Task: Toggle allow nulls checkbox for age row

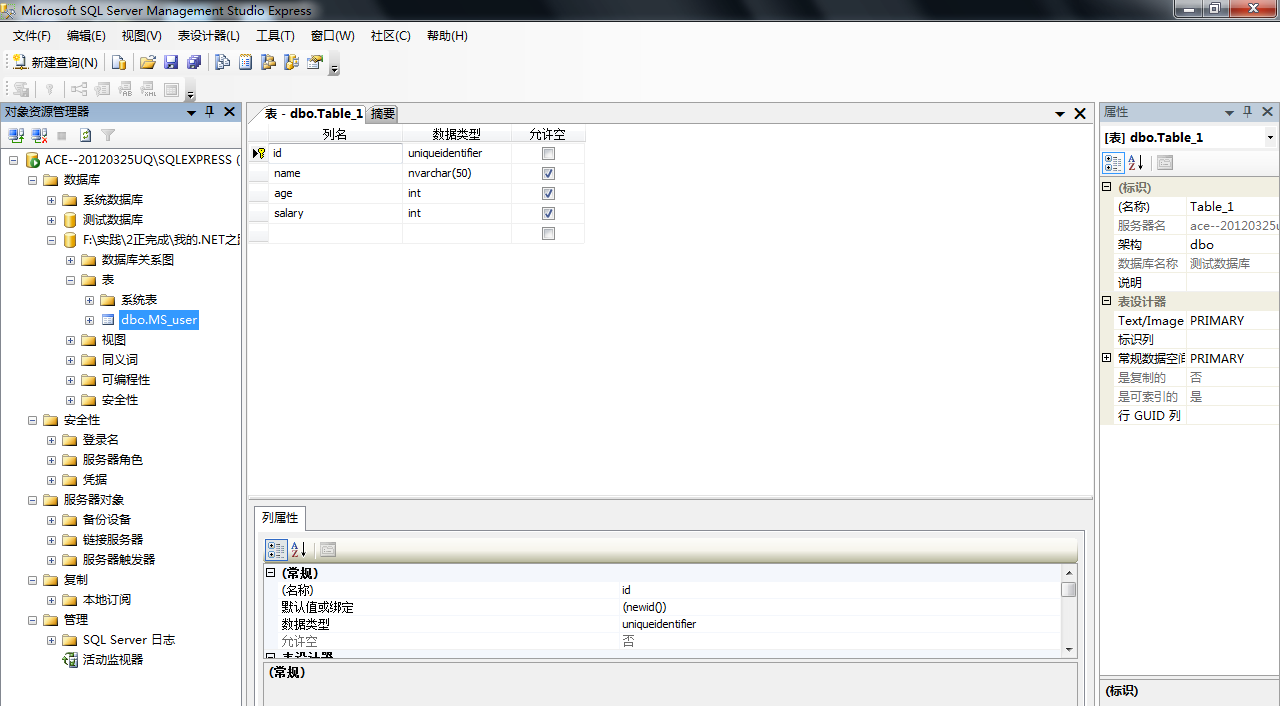Action: click(x=548, y=193)
